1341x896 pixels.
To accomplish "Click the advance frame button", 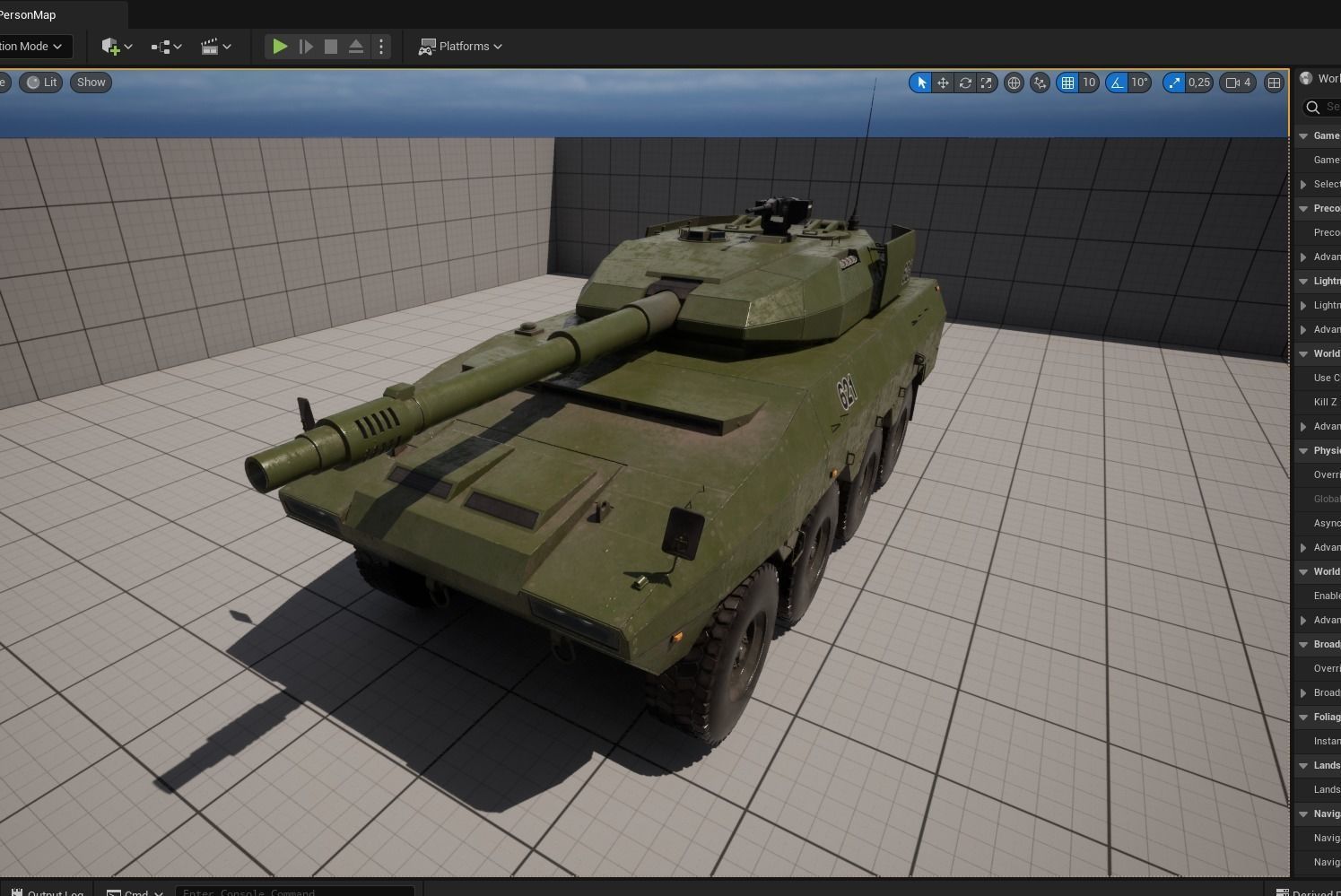I will [306, 46].
